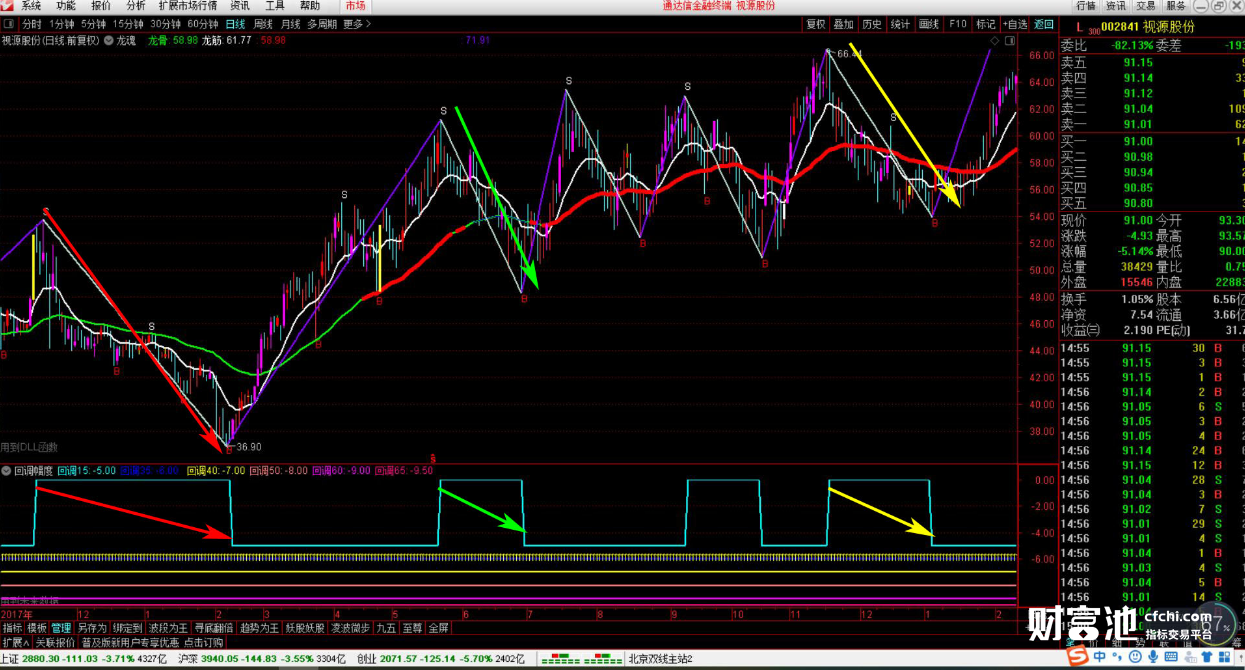This screenshot has width=1245, height=670.
Task: Click the 北京双线主站2 server entry
Action: click(x=660, y=659)
